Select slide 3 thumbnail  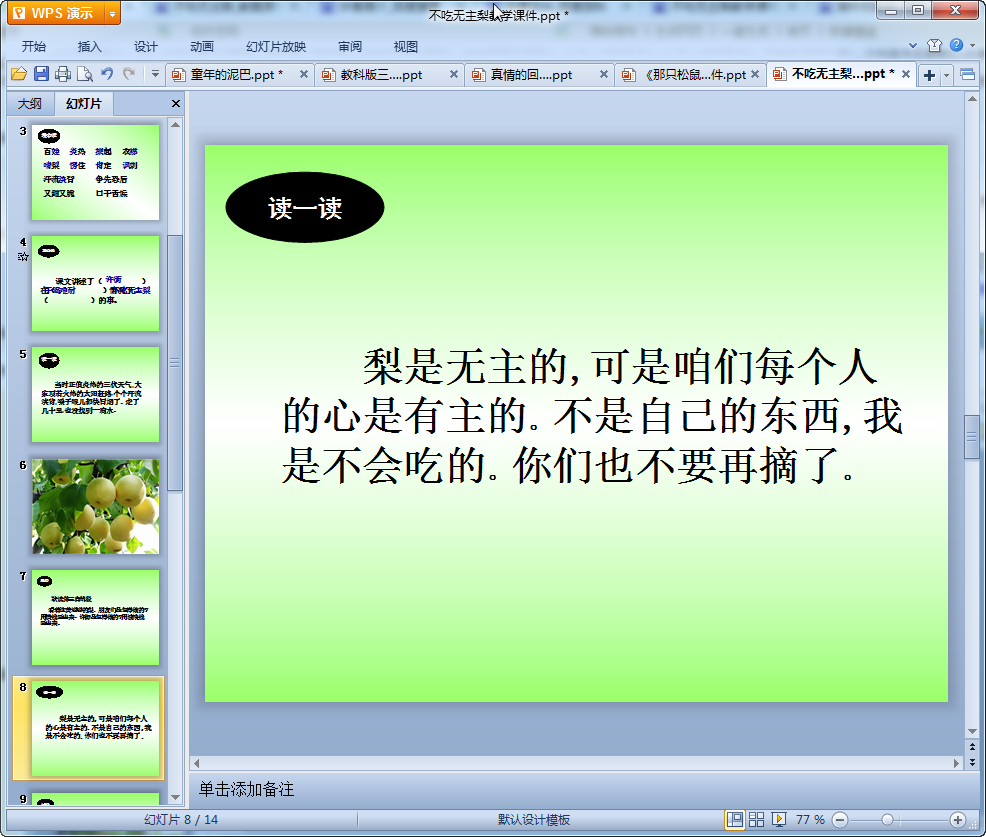coord(96,172)
